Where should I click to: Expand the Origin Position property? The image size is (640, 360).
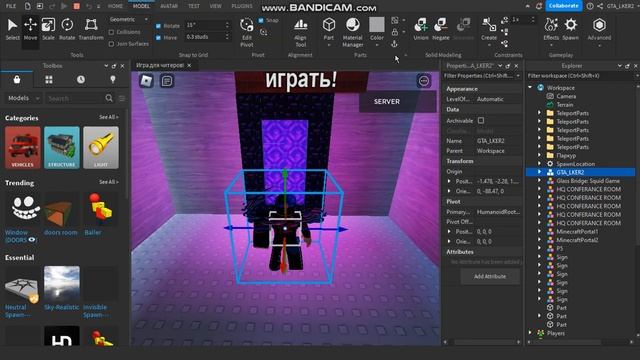(x=449, y=181)
